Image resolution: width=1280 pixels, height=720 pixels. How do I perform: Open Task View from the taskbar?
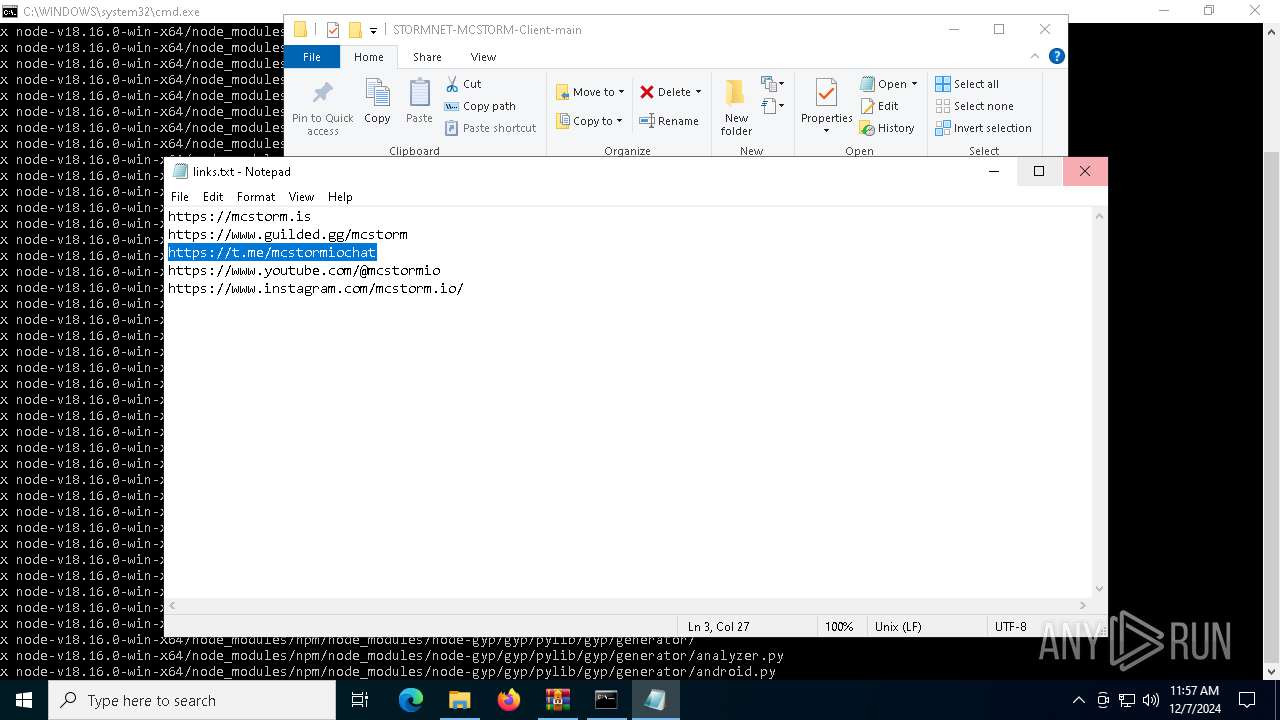[360, 700]
